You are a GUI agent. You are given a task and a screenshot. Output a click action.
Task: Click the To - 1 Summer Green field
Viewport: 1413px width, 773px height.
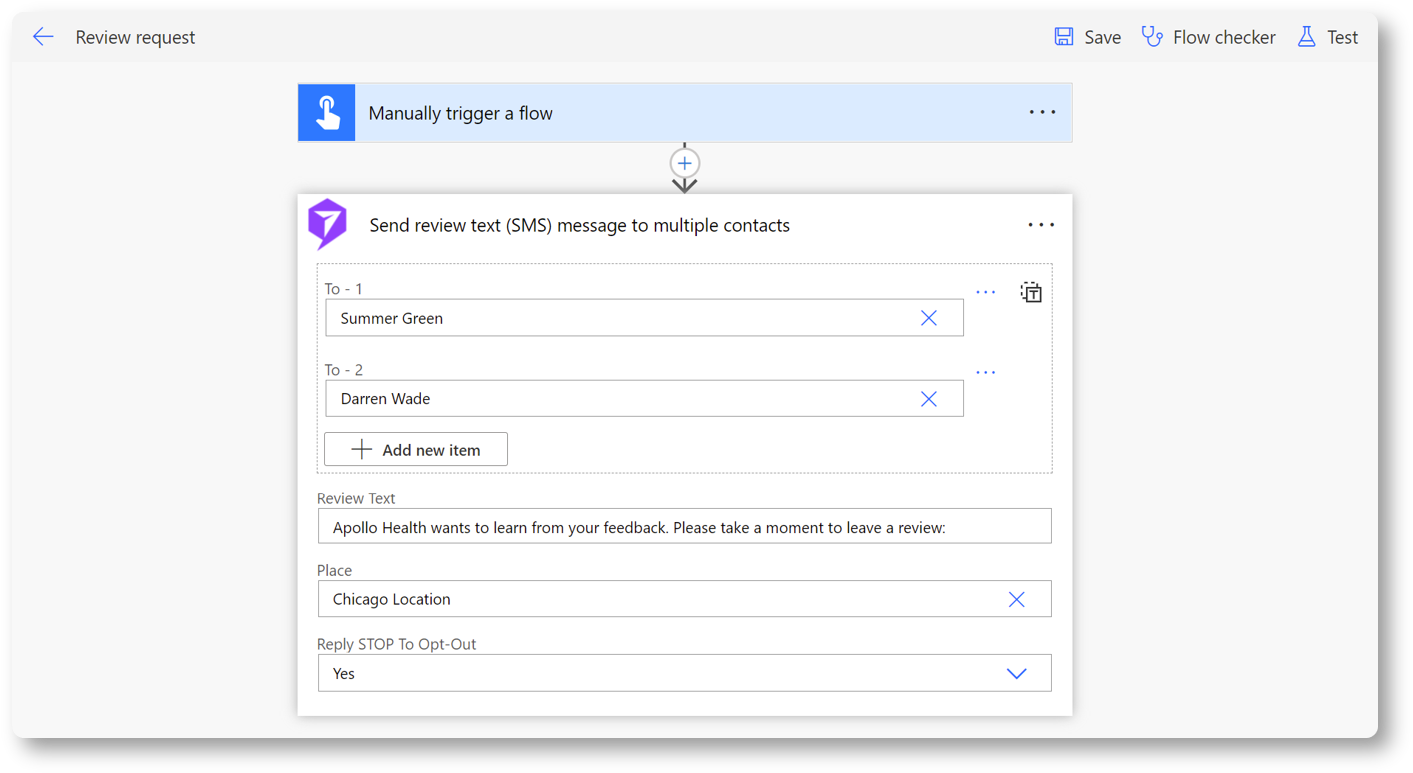[620, 318]
